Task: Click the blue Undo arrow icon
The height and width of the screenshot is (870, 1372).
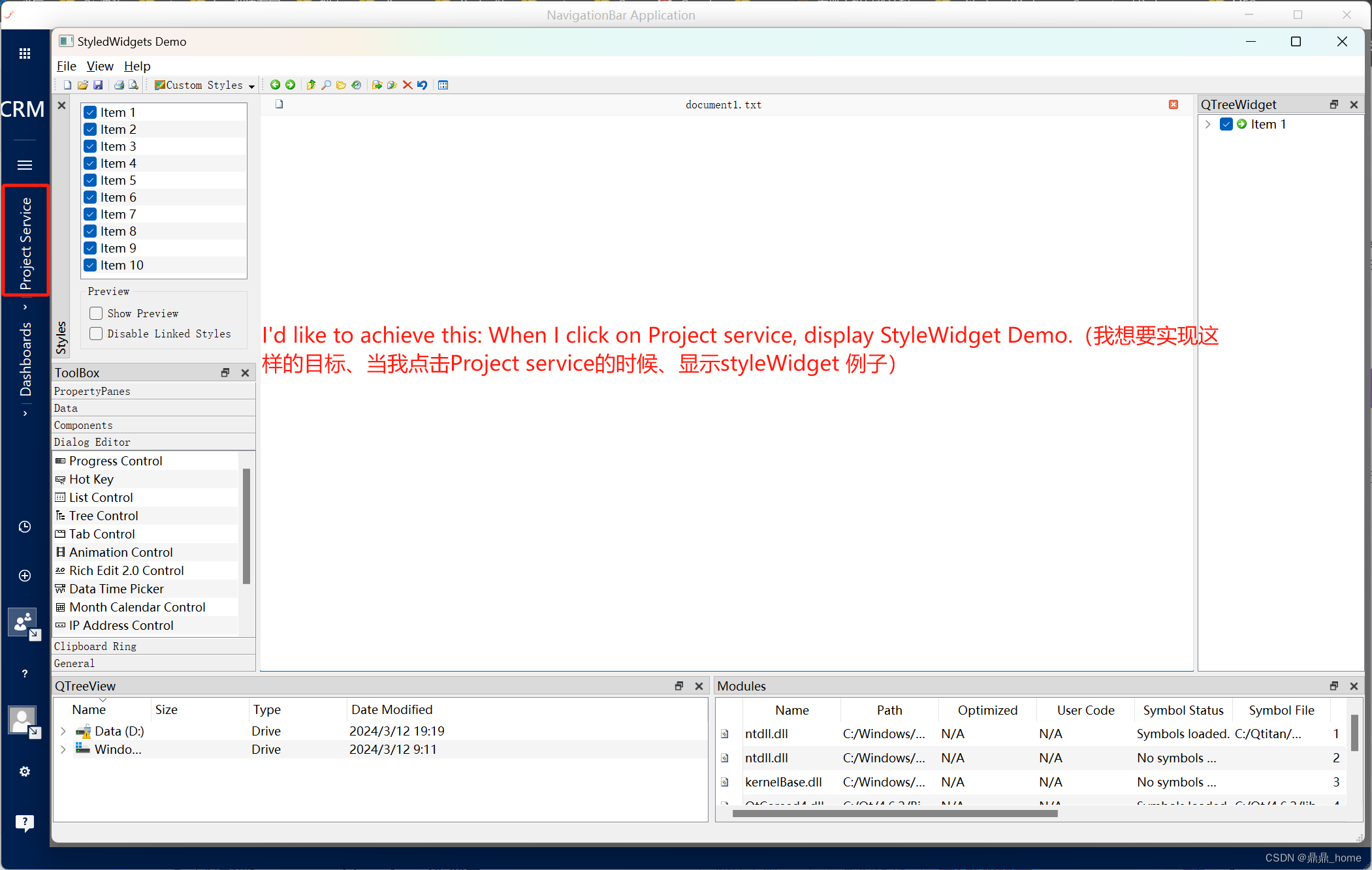Action: [x=423, y=85]
